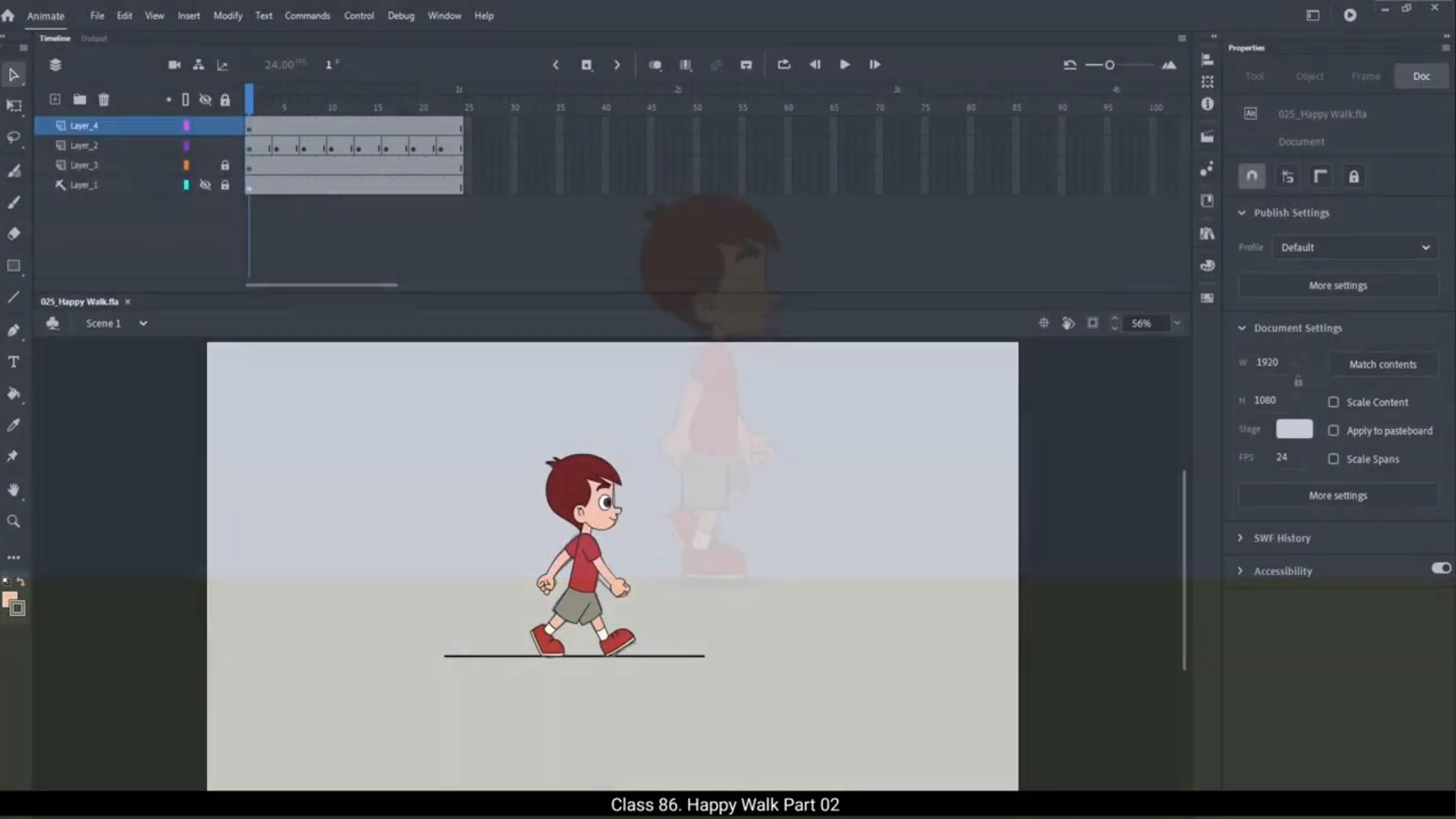Image resolution: width=1456 pixels, height=819 pixels.
Task: Select the Zoom magnifier tool
Action: tap(14, 522)
